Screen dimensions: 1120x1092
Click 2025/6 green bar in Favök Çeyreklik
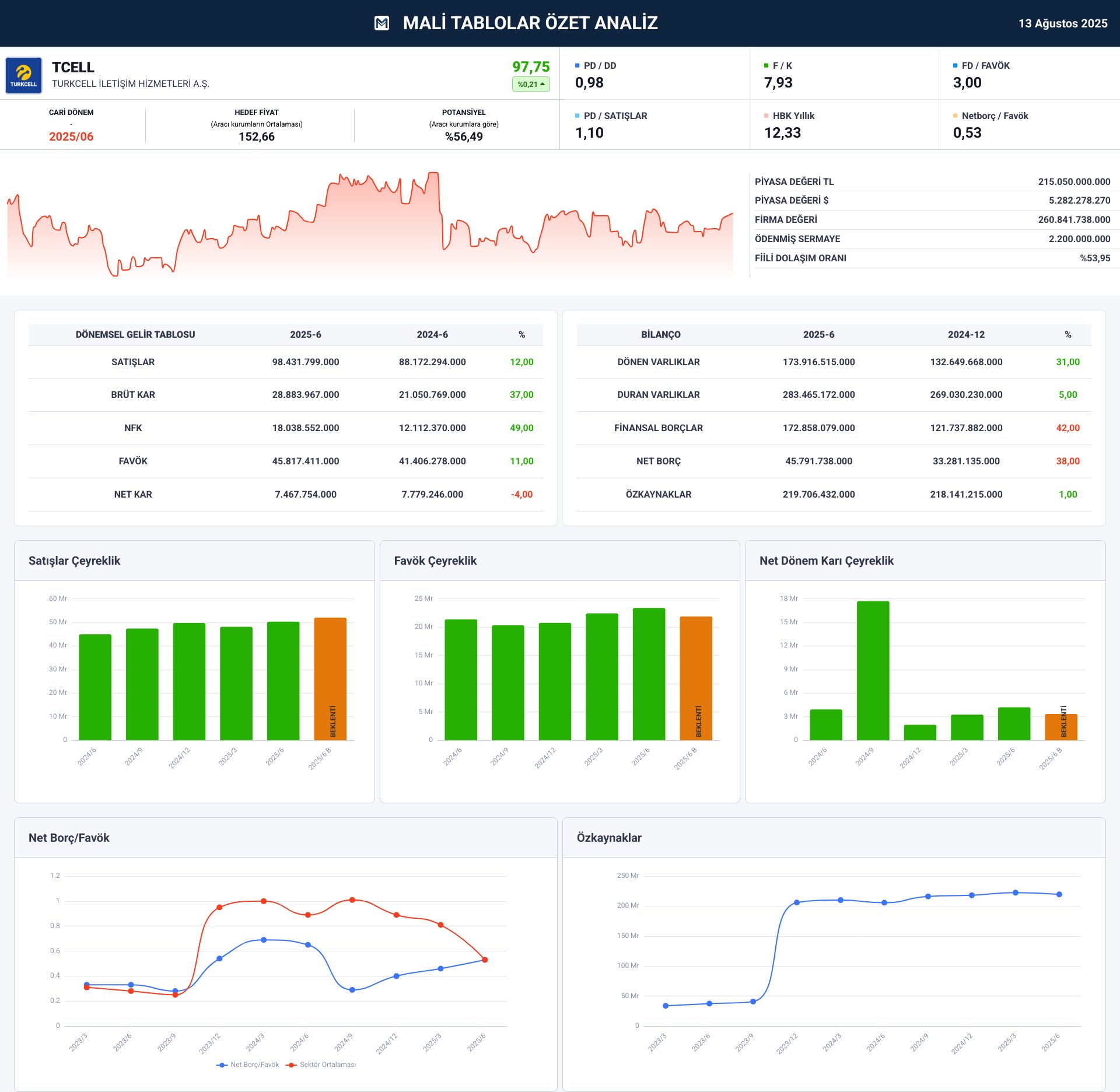pyautogui.click(x=649, y=674)
